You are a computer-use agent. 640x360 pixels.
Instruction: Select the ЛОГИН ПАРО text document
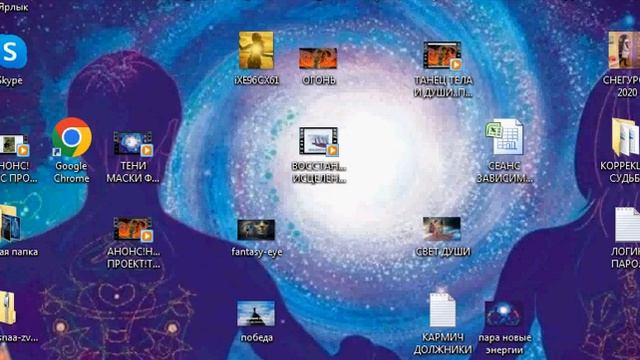tap(627, 224)
